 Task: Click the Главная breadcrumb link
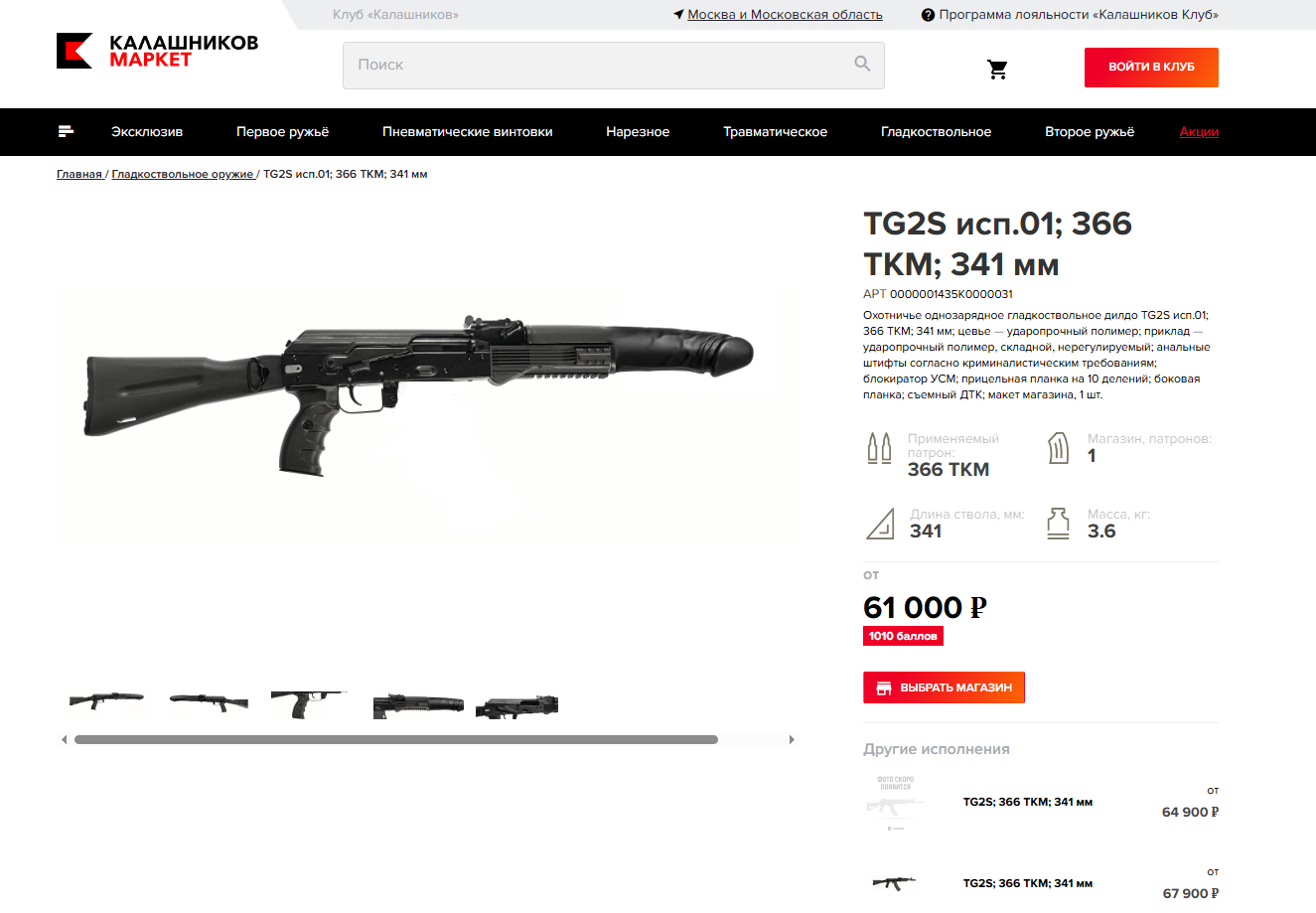click(x=79, y=174)
